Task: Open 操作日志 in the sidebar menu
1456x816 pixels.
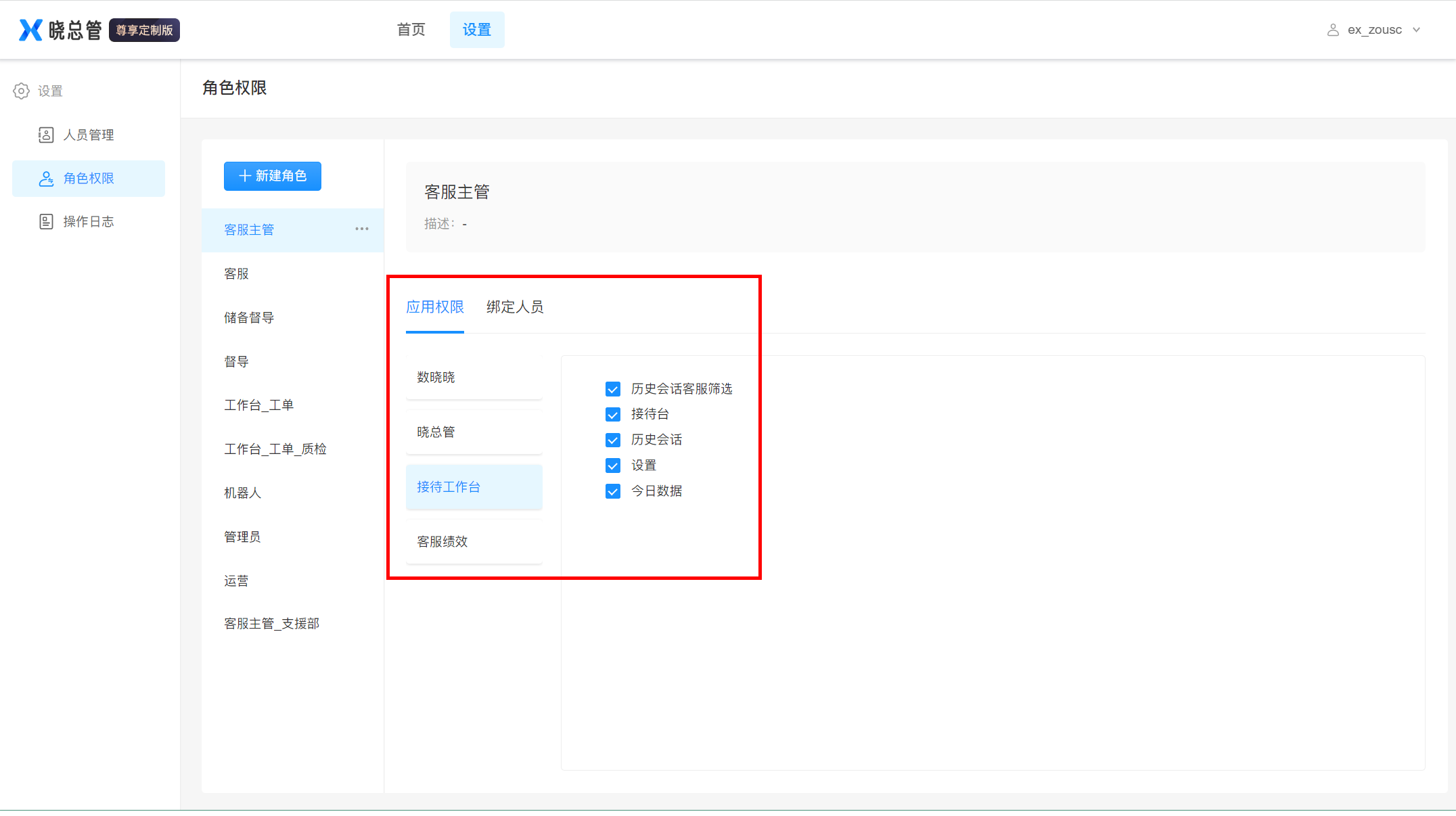Action: point(89,221)
